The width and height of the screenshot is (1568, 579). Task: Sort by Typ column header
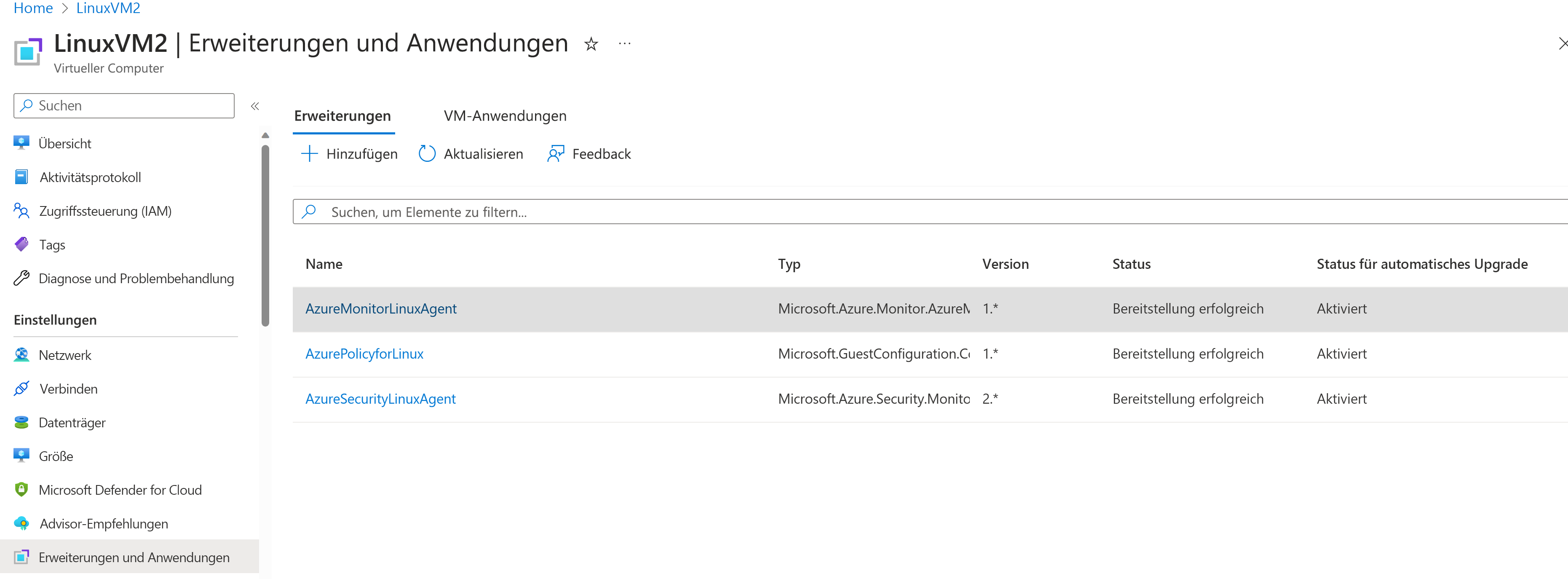pos(789,264)
